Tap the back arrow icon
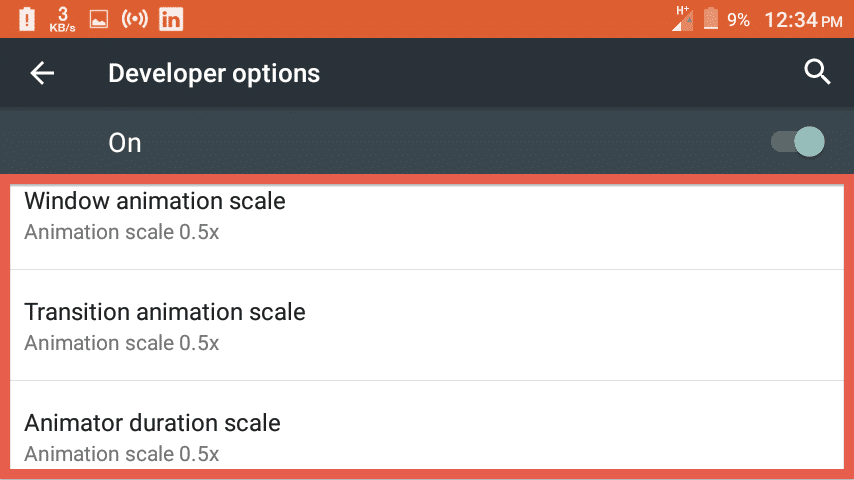The image size is (854, 480). (42, 73)
